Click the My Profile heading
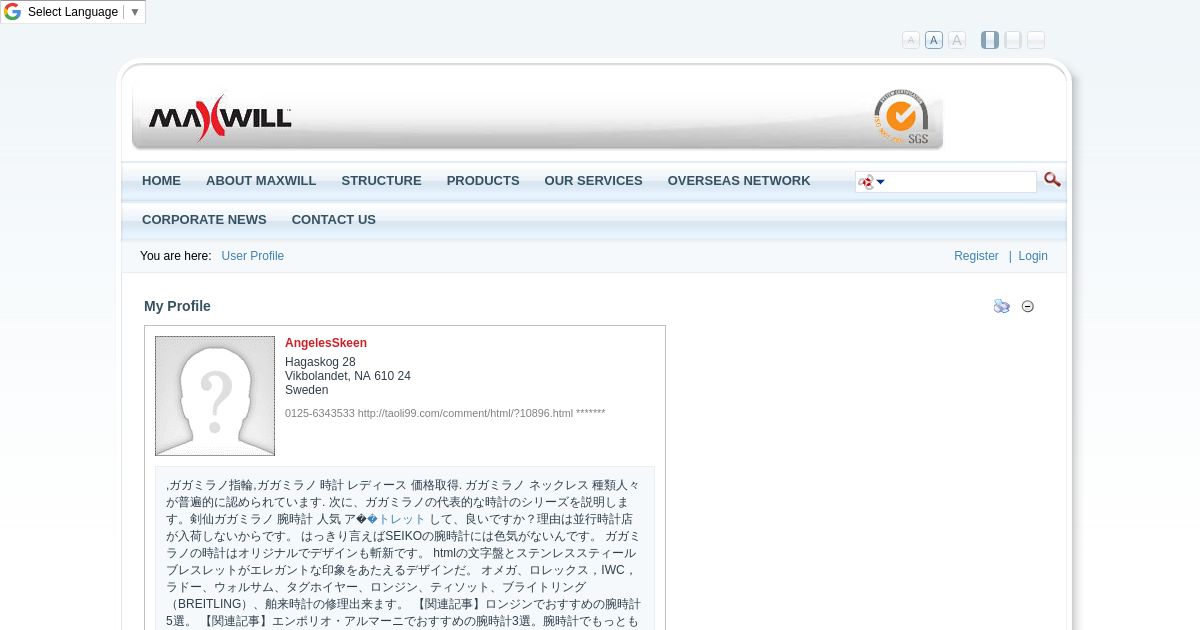The image size is (1200, 630). (177, 306)
